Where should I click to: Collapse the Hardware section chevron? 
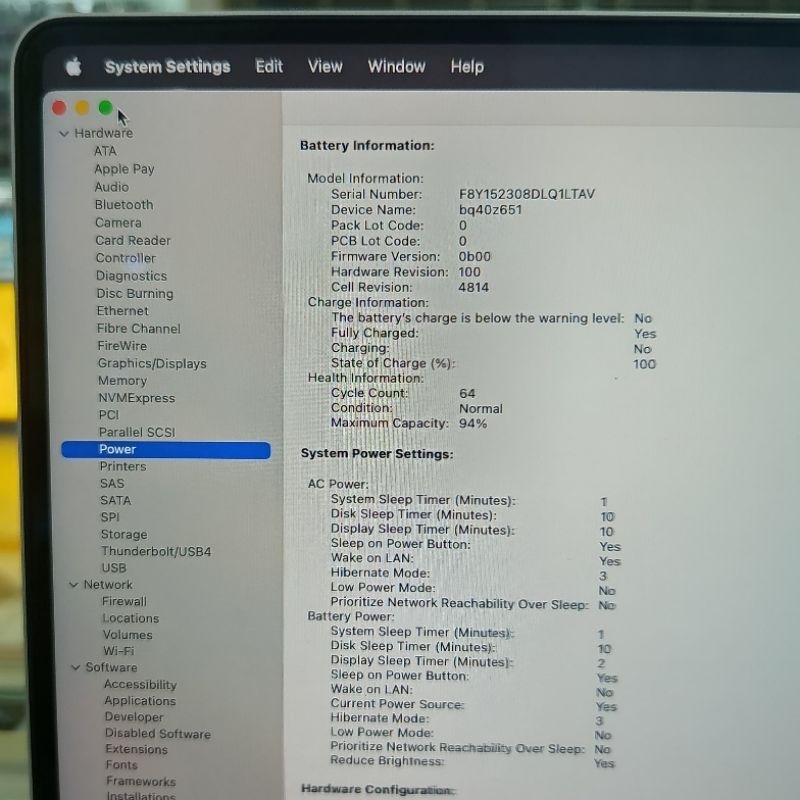pos(64,133)
